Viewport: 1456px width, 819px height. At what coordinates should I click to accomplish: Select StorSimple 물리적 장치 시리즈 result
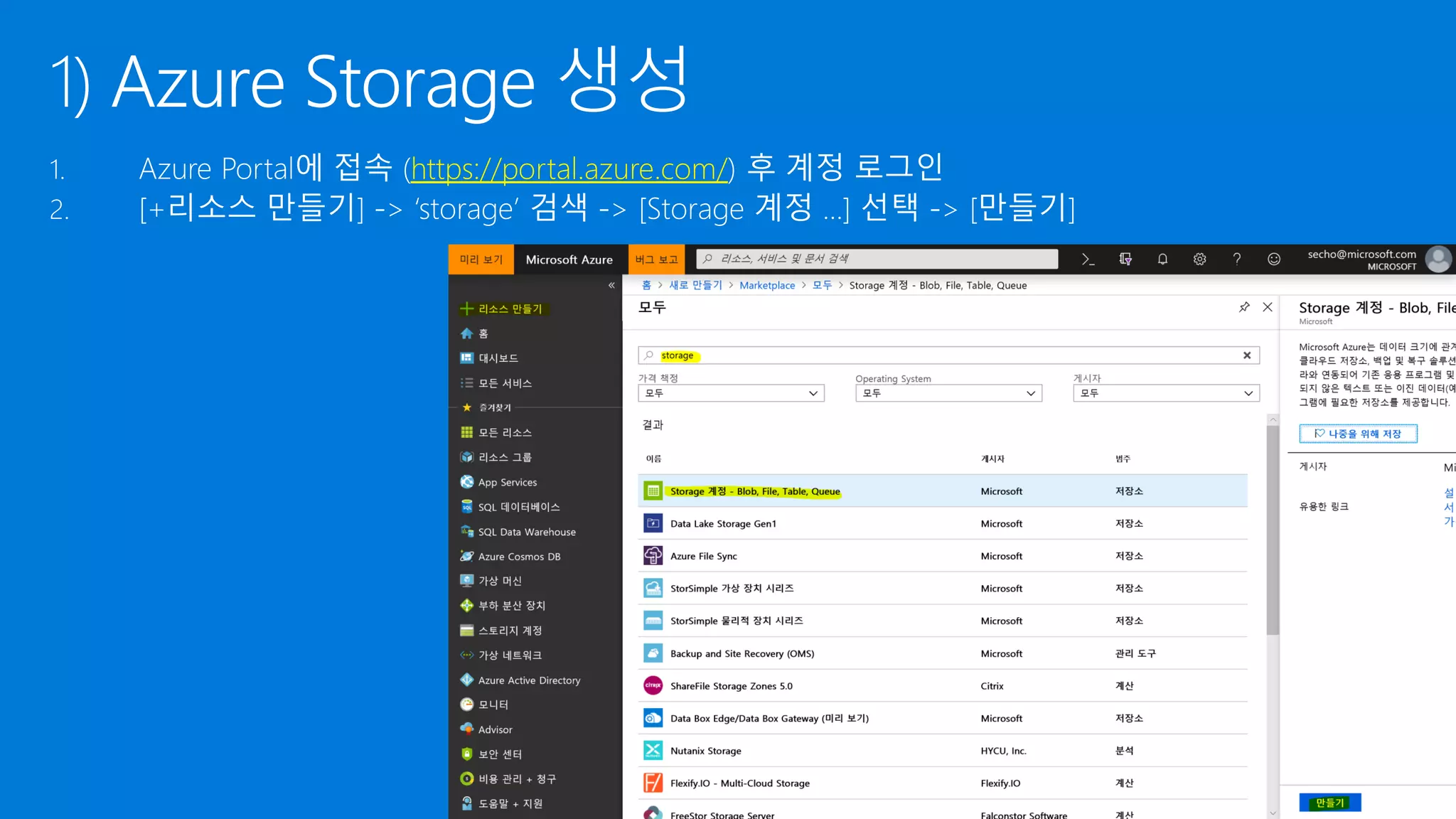[x=943, y=621]
